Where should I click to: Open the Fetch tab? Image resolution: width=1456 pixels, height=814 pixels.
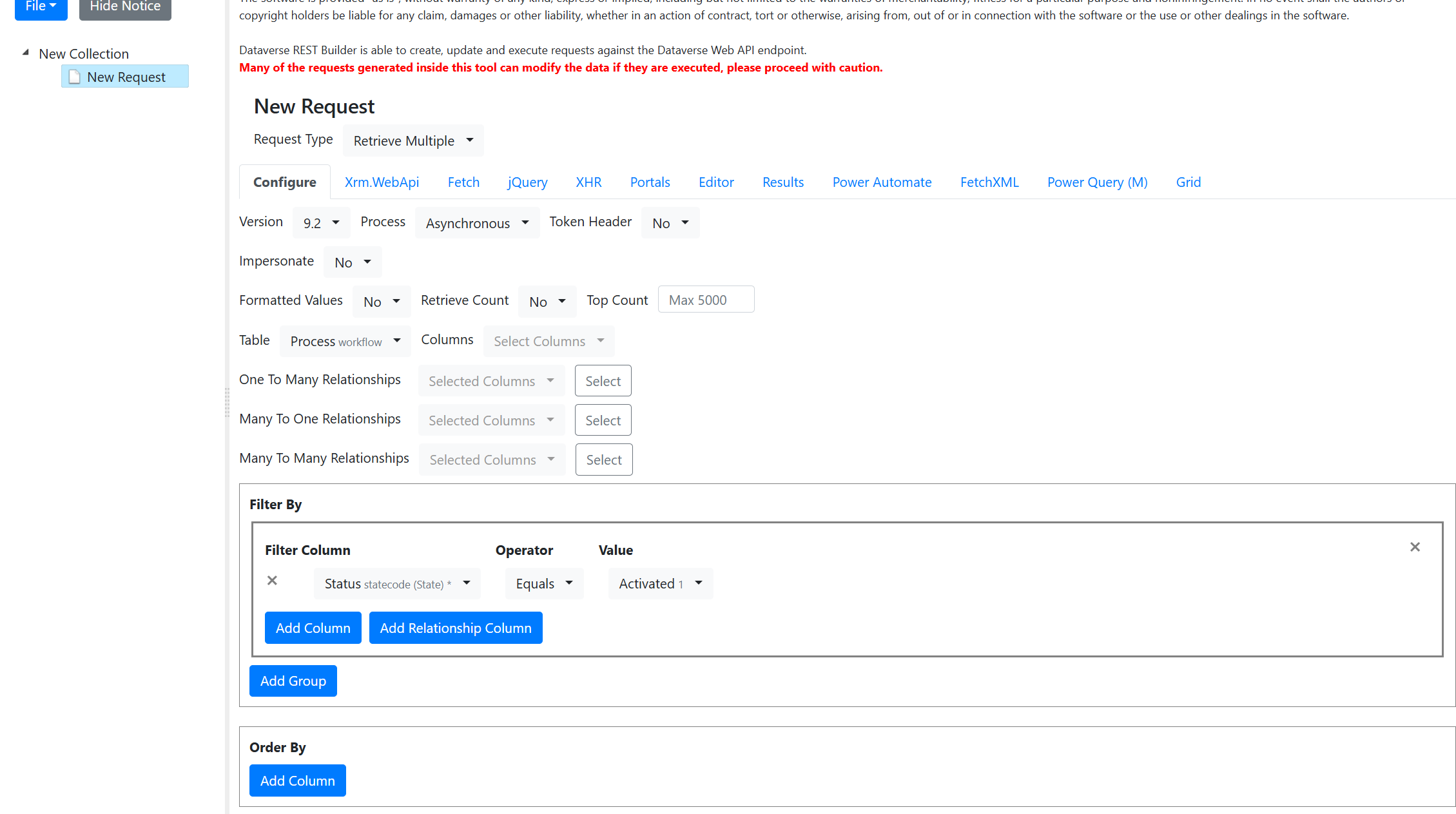point(463,182)
